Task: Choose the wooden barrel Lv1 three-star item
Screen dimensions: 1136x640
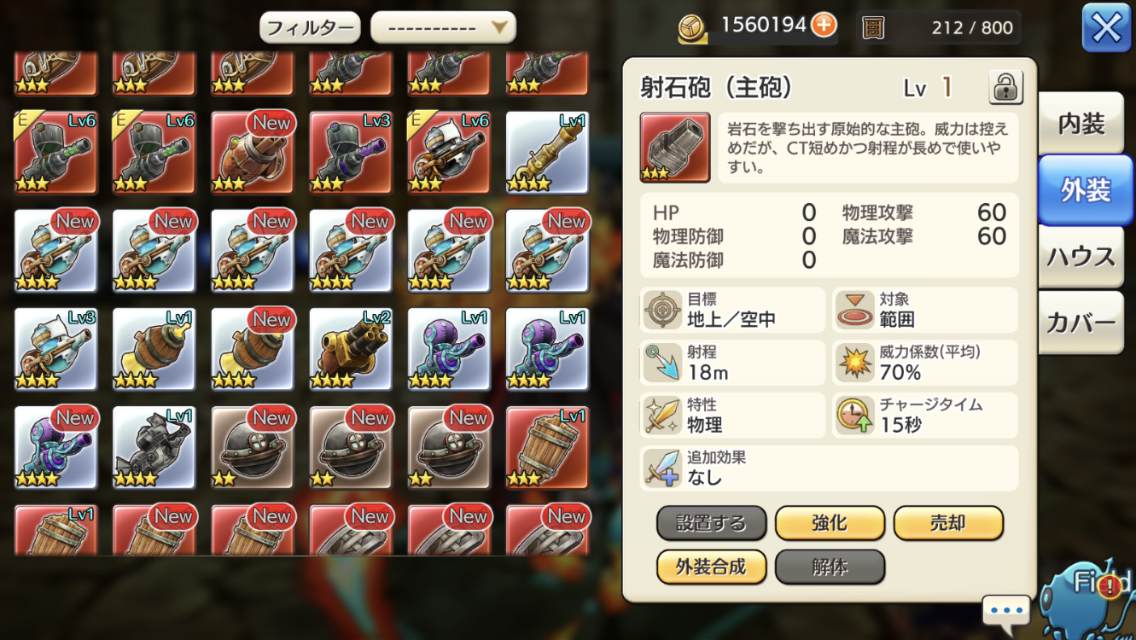Action: [x=547, y=447]
